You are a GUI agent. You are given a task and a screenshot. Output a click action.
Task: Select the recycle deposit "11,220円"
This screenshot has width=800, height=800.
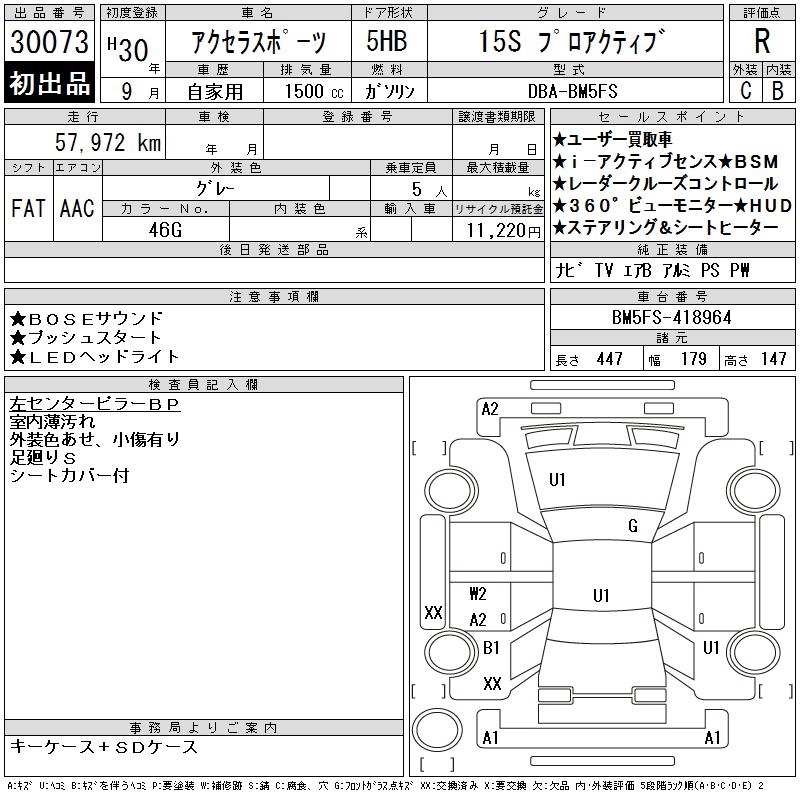coord(504,230)
